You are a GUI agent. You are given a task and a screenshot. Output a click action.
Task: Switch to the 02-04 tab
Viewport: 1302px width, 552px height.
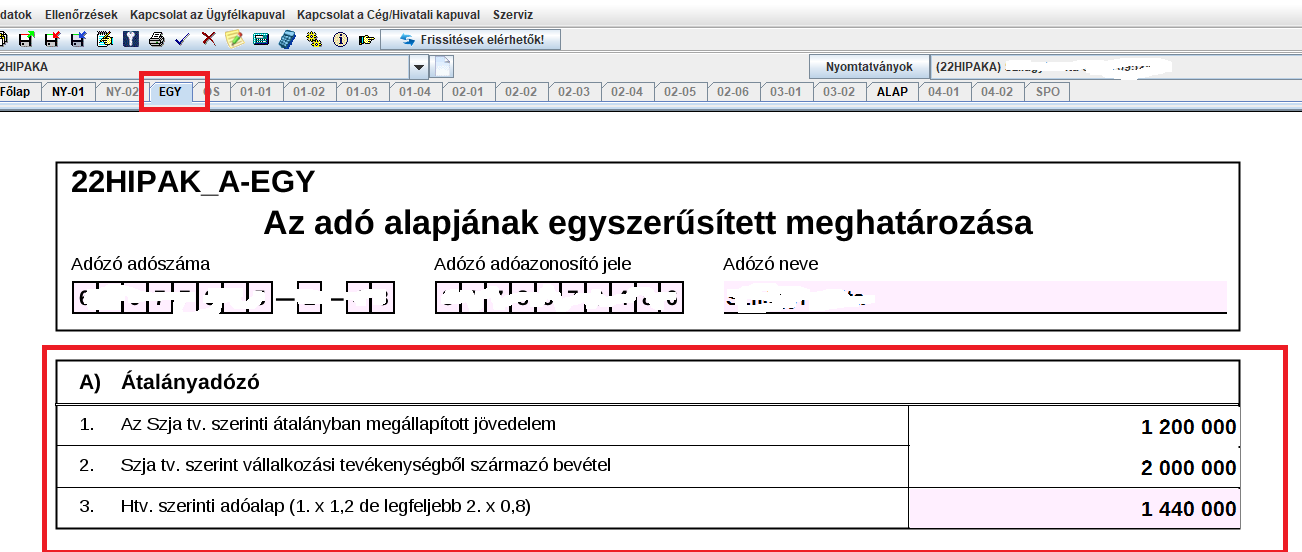(627, 92)
